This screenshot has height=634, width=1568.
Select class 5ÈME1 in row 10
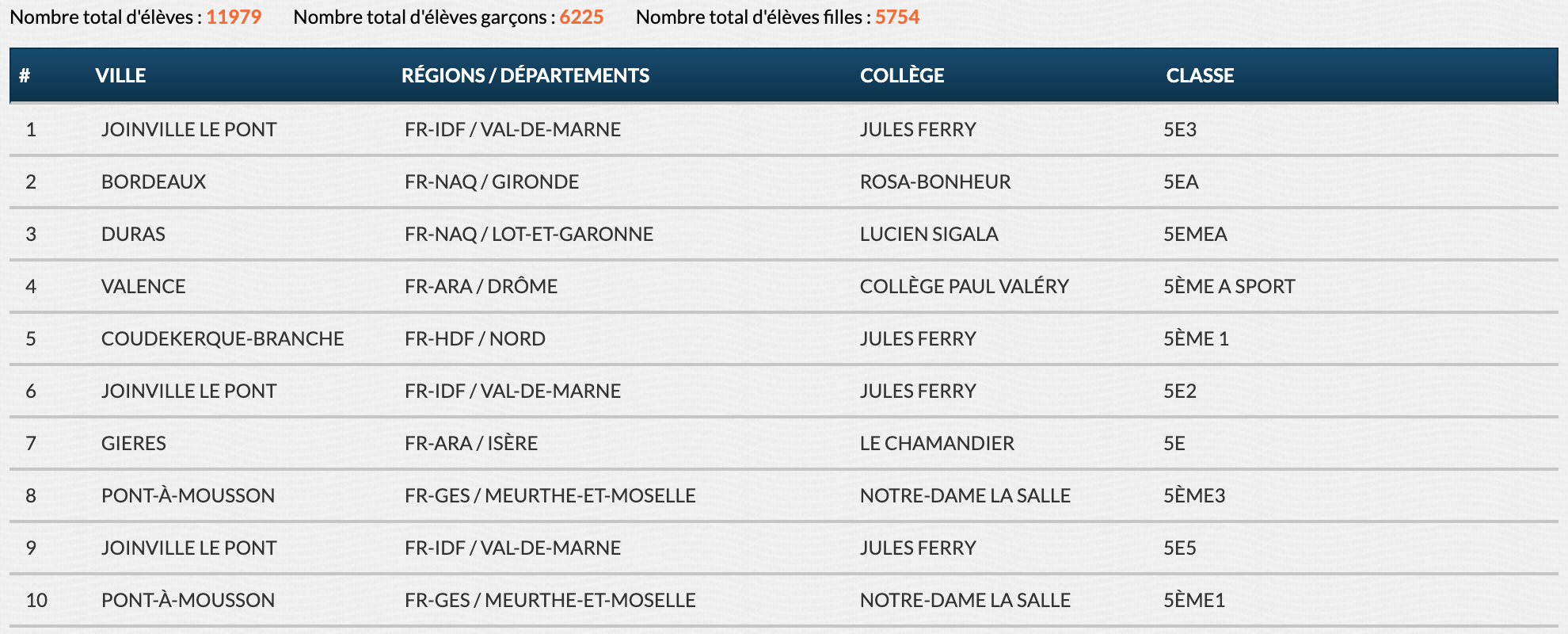[1194, 600]
